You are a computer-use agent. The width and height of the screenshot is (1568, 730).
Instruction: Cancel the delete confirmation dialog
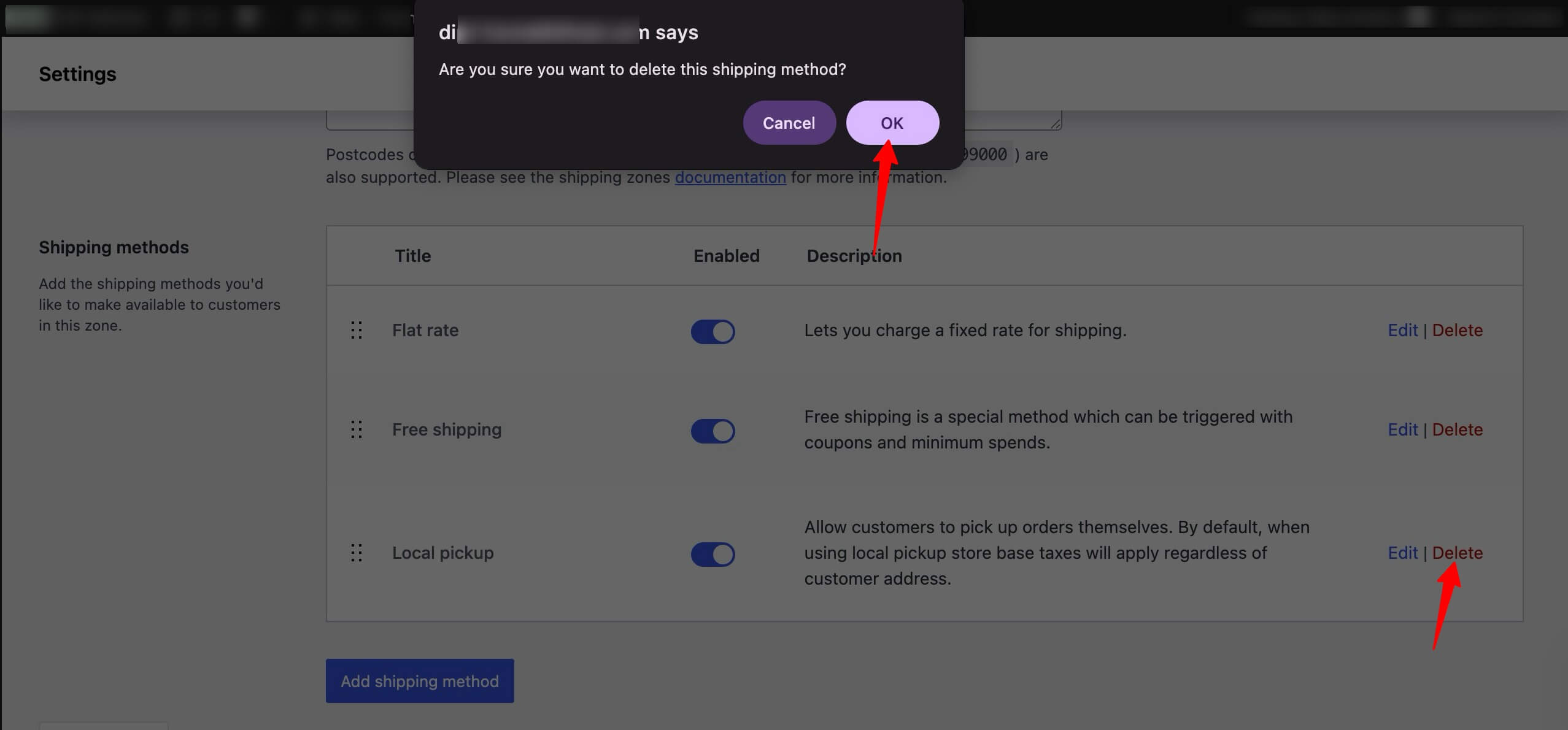click(789, 123)
